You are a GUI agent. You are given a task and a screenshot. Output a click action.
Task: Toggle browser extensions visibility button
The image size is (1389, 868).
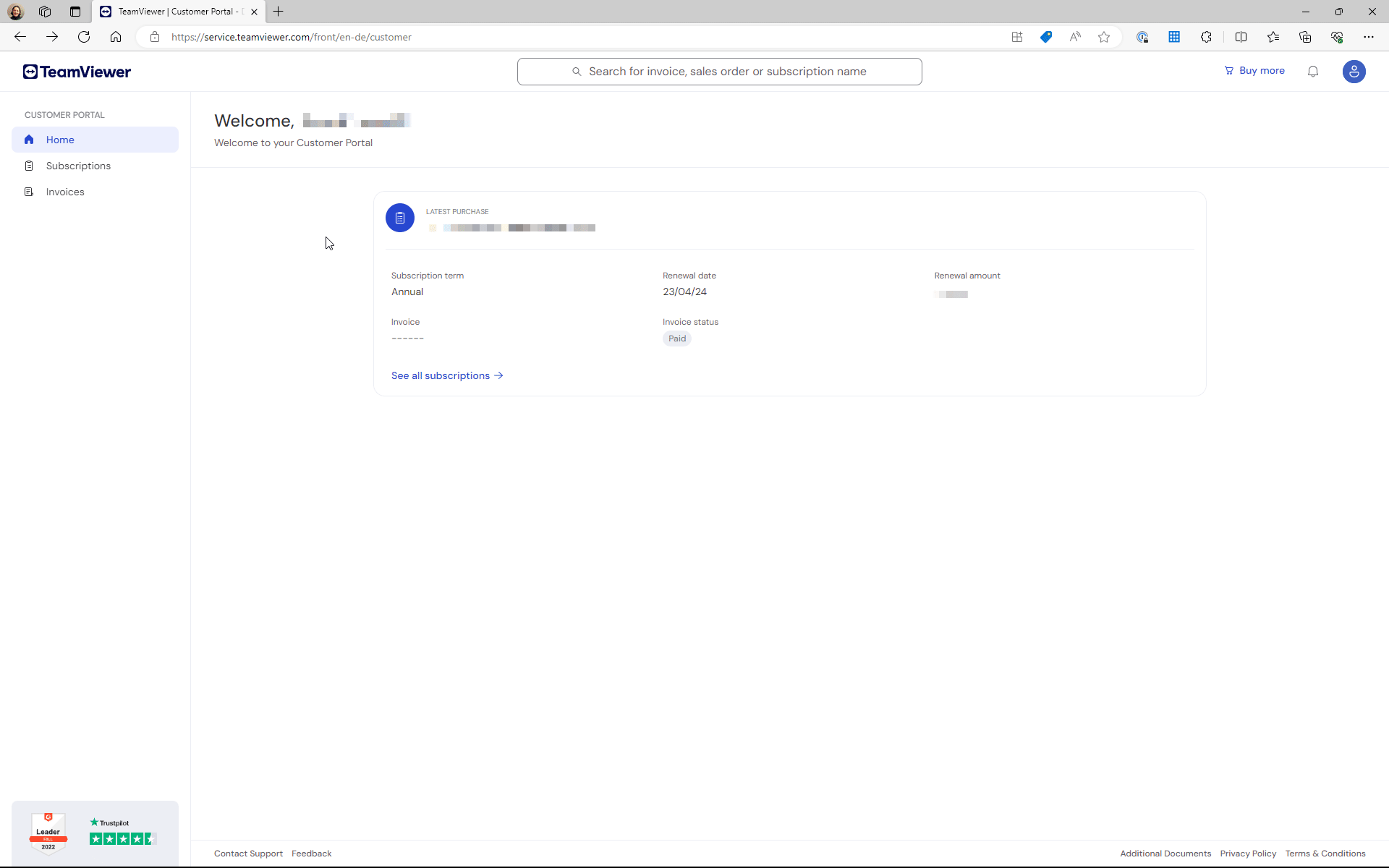[1206, 37]
